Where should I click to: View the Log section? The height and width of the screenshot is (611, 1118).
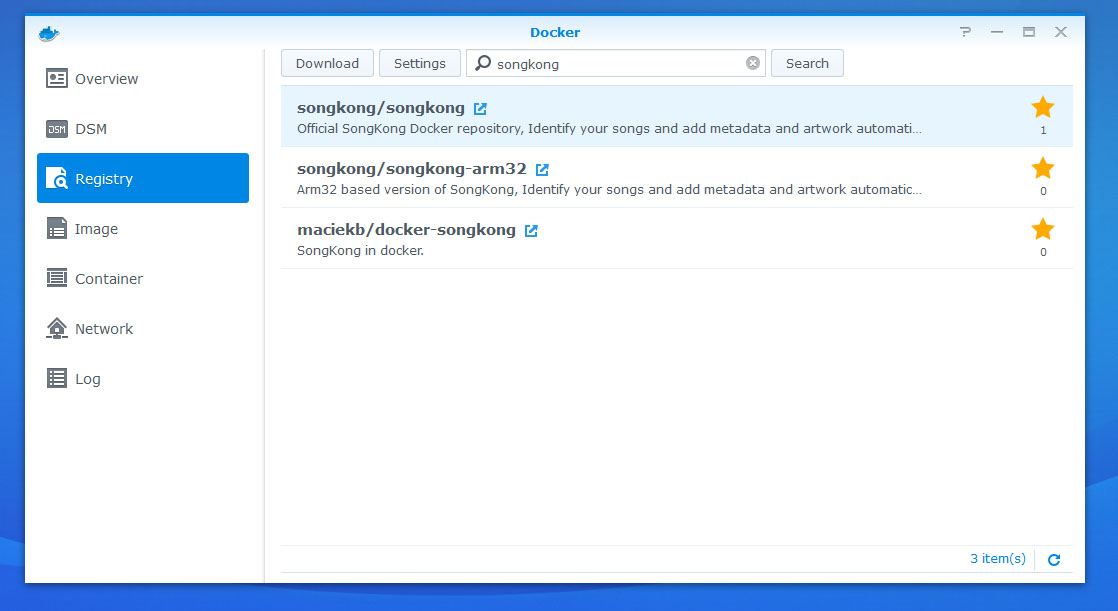[143, 378]
